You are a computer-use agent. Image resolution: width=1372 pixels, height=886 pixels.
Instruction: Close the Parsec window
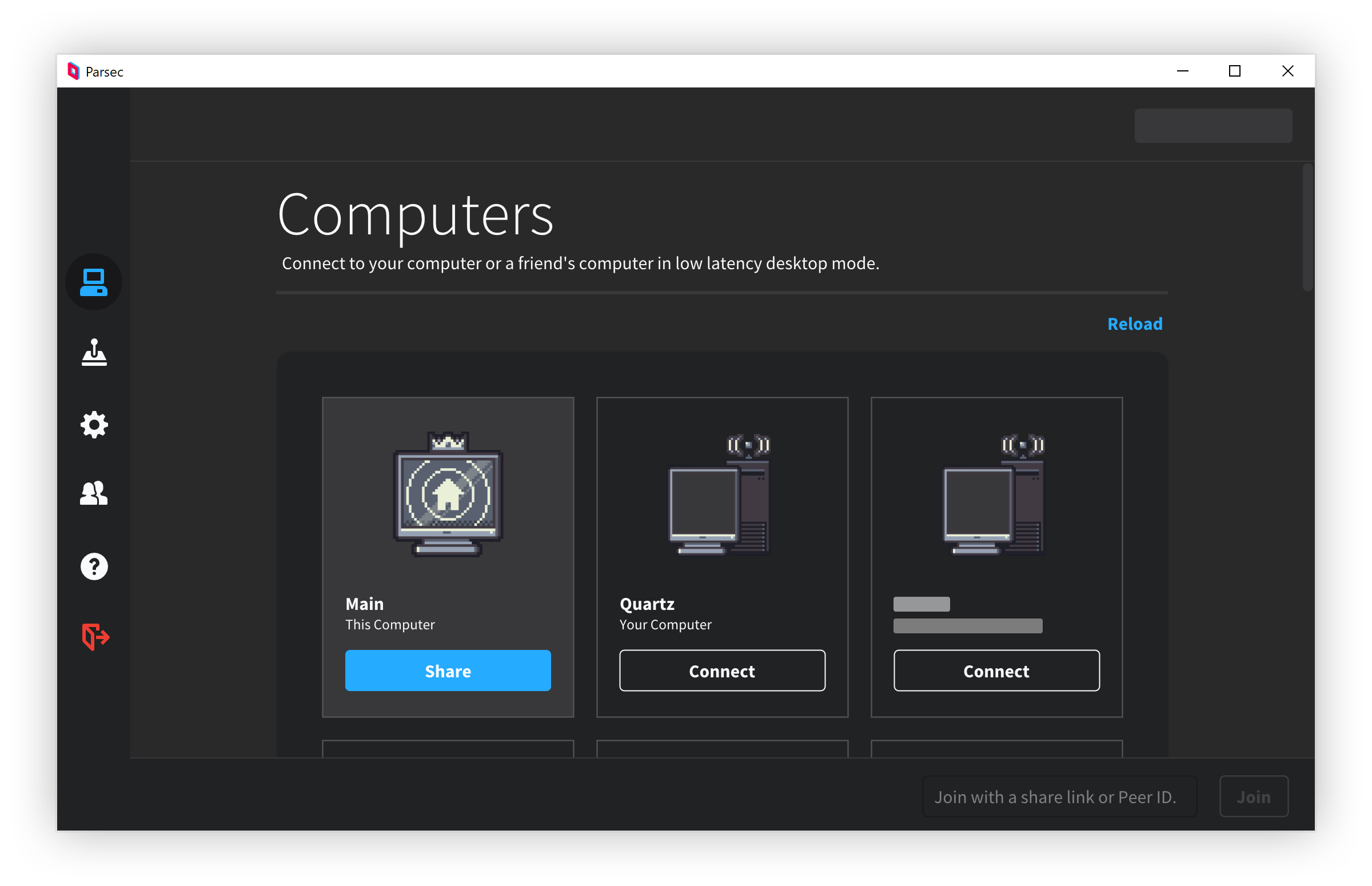1287,71
